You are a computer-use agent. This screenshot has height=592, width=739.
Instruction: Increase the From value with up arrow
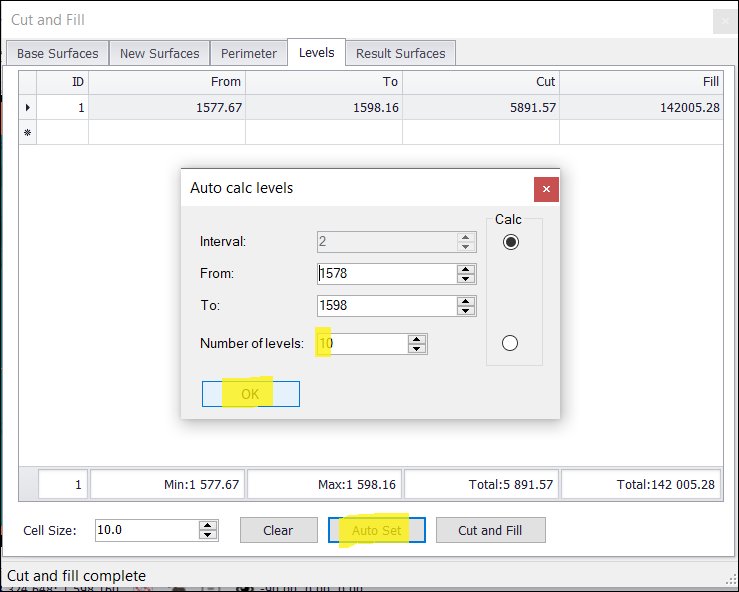[x=466, y=269]
